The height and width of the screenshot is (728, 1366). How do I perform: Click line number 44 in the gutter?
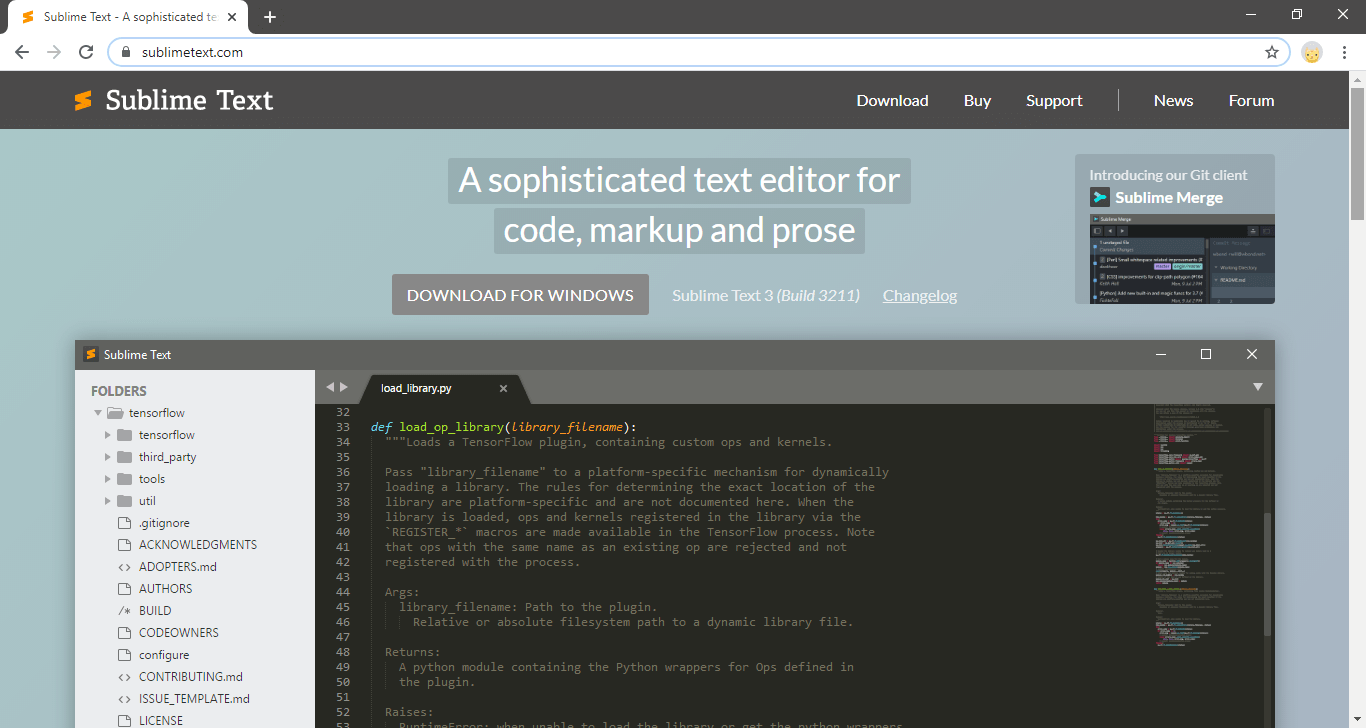point(343,592)
